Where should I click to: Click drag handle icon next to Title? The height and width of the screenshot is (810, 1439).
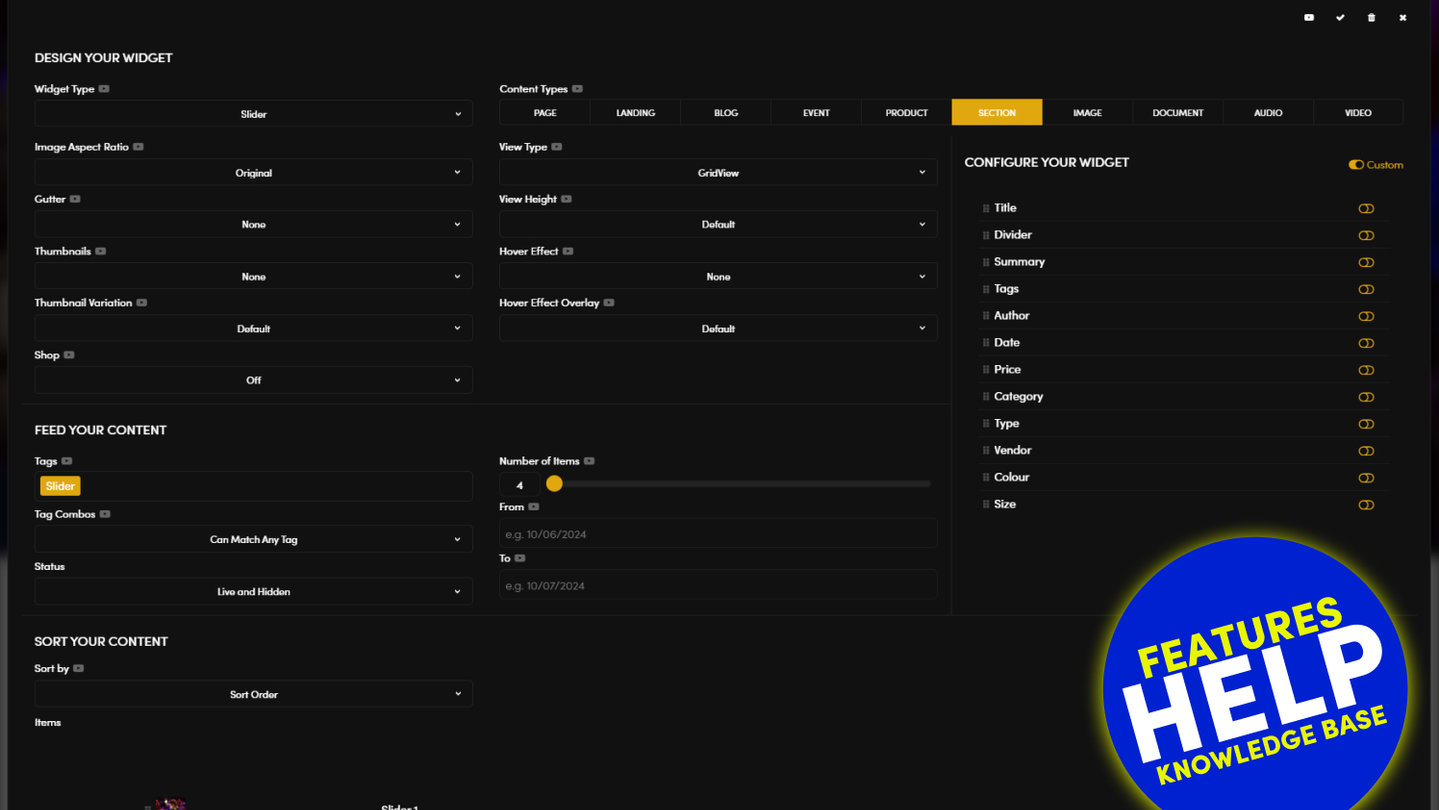986,209
